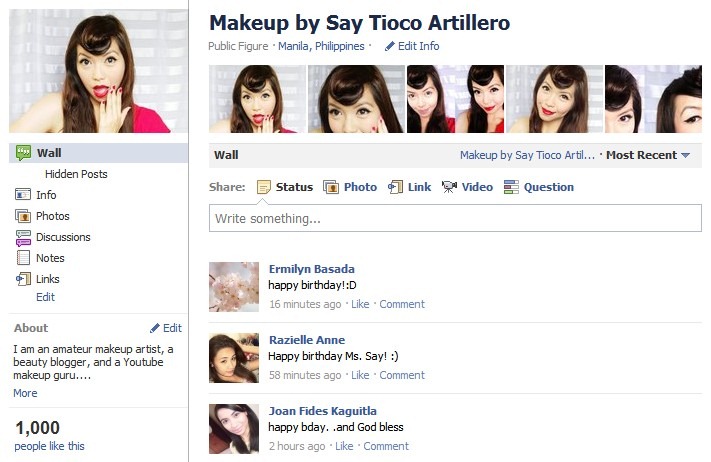The width and height of the screenshot is (711, 462).
Task: Click the Photos icon in sidebar
Action: pyautogui.click(x=23, y=216)
